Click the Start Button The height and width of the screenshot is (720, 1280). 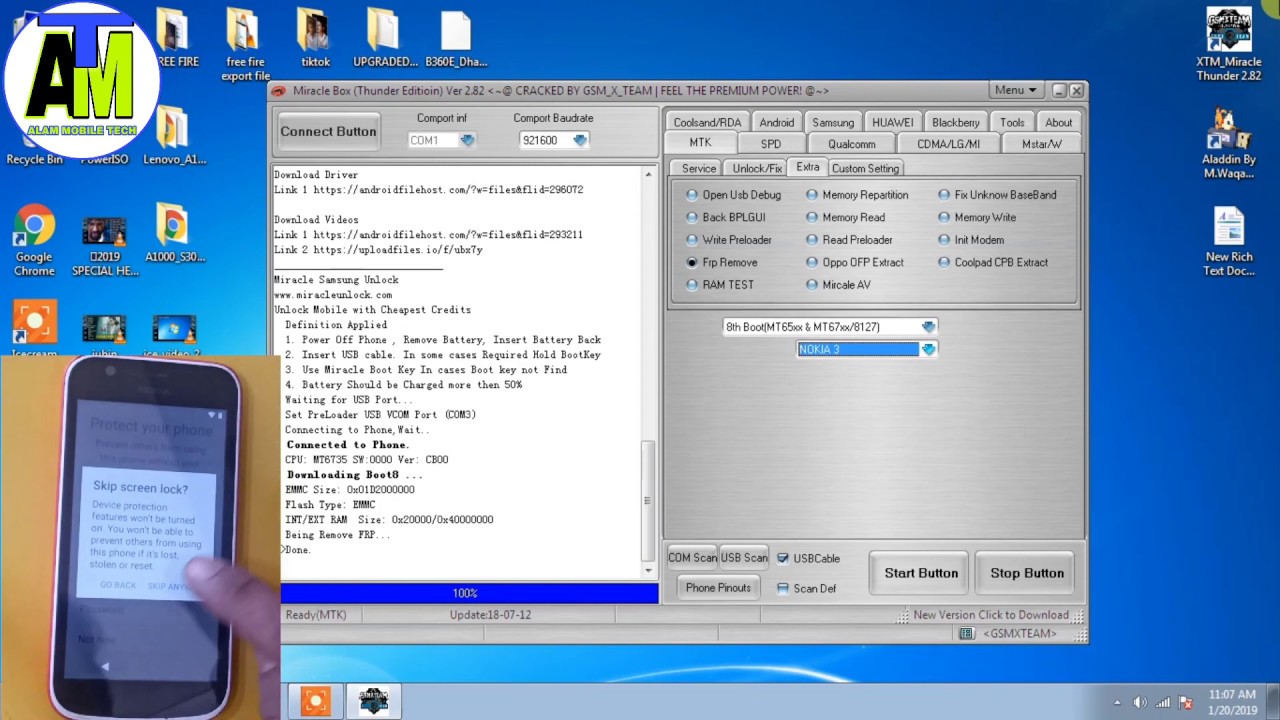pyautogui.click(x=921, y=573)
